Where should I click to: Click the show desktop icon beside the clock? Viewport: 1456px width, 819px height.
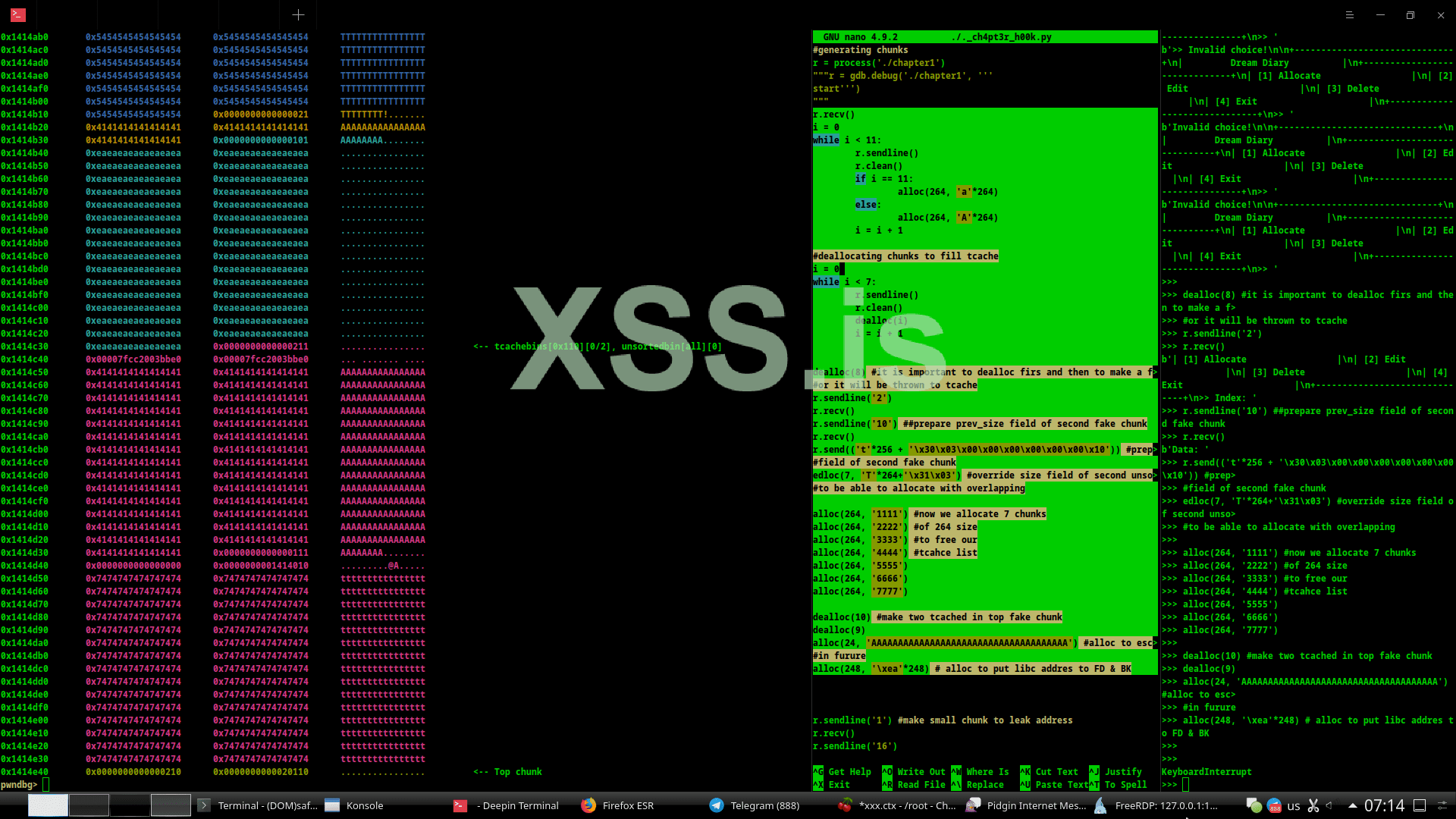pyautogui.click(x=1420, y=805)
